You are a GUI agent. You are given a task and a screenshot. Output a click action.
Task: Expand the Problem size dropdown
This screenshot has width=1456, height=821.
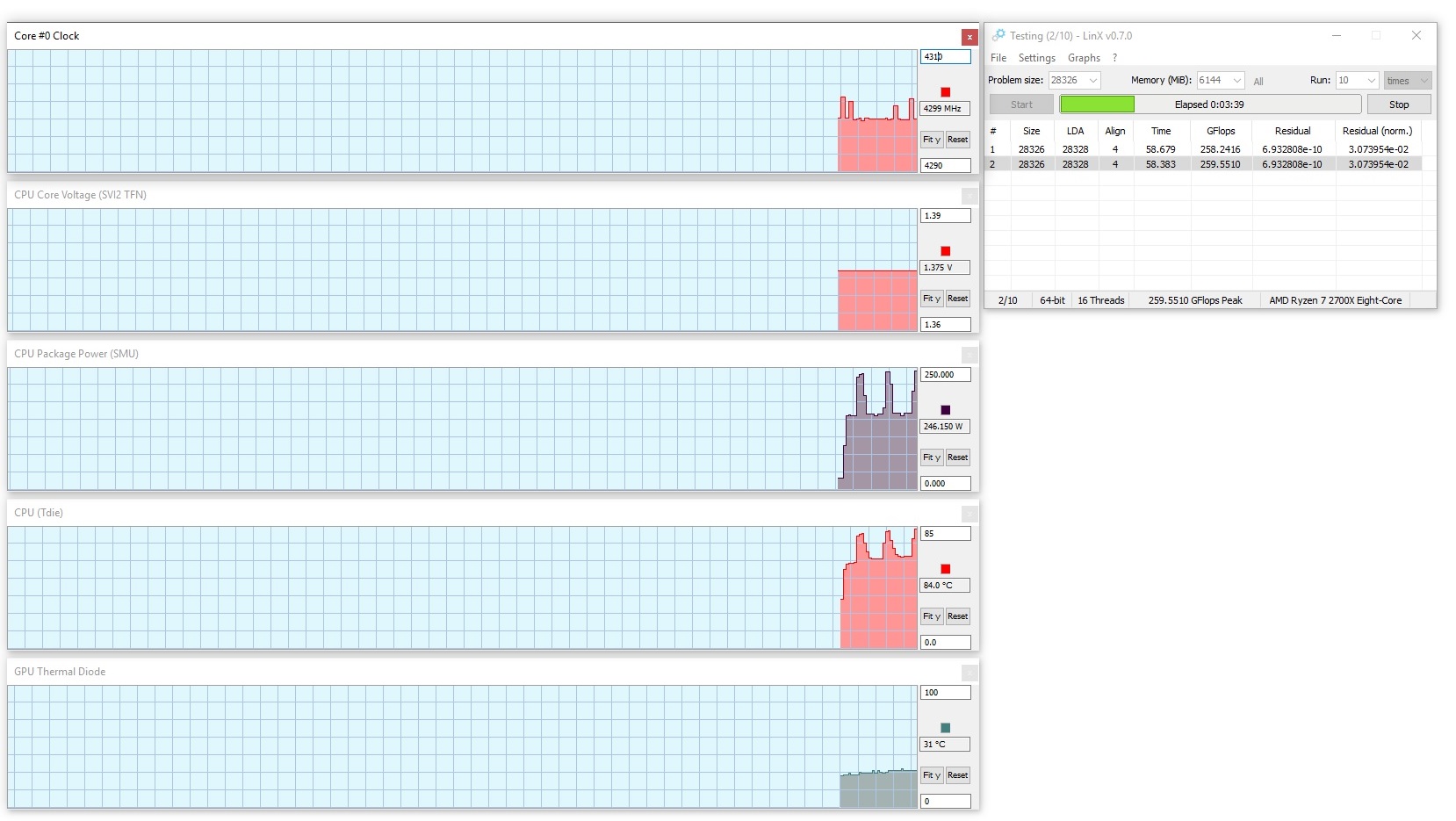tap(1093, 80)
